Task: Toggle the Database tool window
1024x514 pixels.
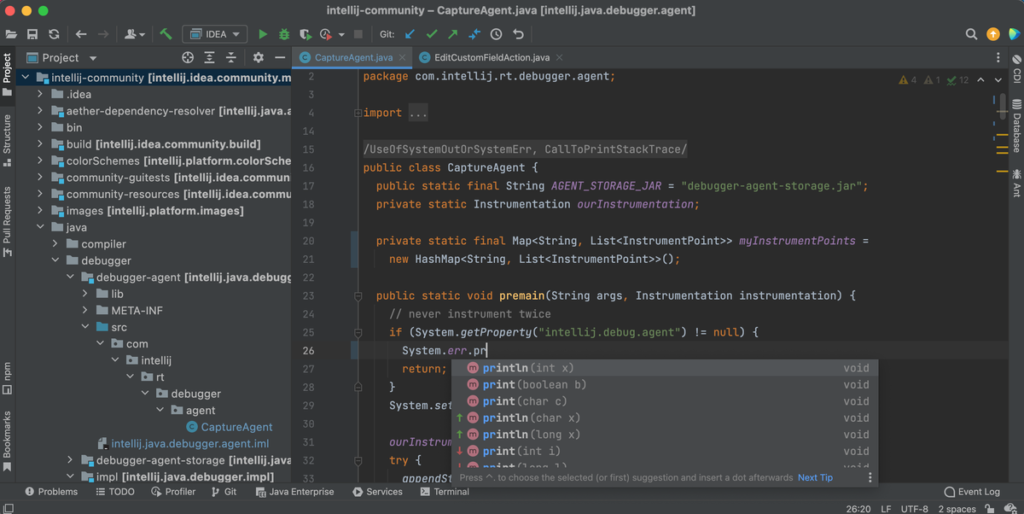Action: [x=1017, y=125]
